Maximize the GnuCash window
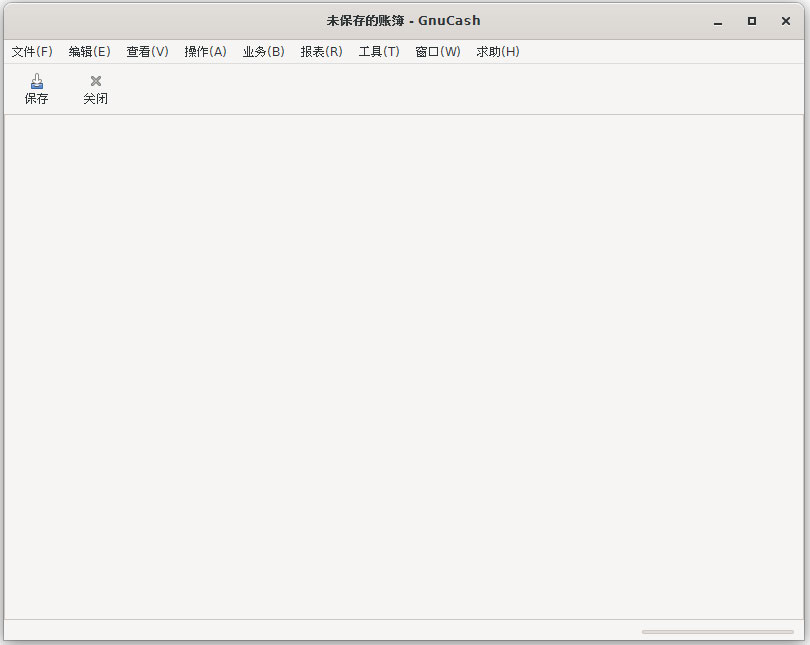 coord(752,21)
